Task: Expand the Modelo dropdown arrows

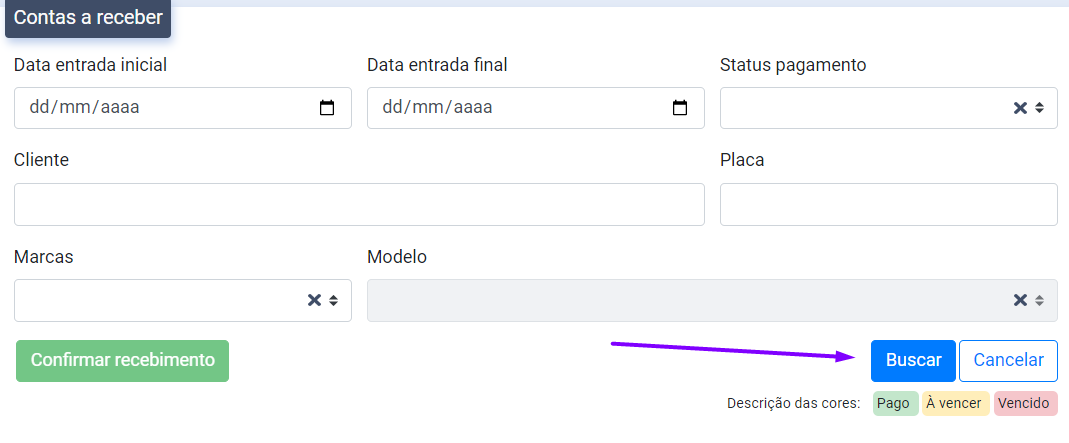Action: (x=1040, y=300)
